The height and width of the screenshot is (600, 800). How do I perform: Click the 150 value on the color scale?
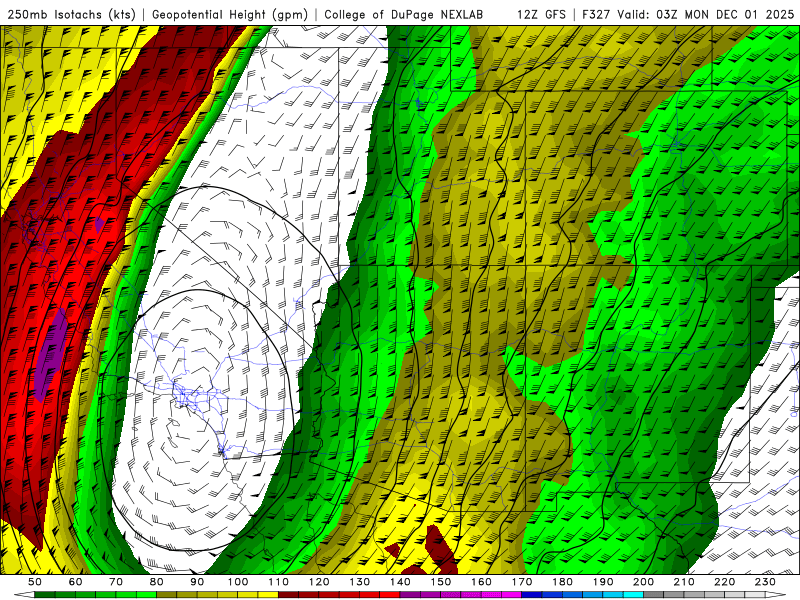[441, 582]
